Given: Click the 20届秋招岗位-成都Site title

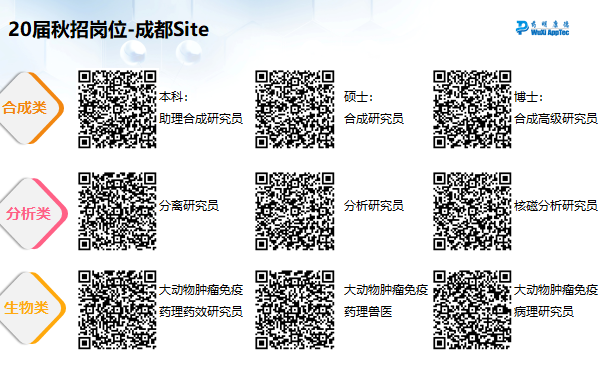Looking at the screenshot, I should tap(108, 30).
